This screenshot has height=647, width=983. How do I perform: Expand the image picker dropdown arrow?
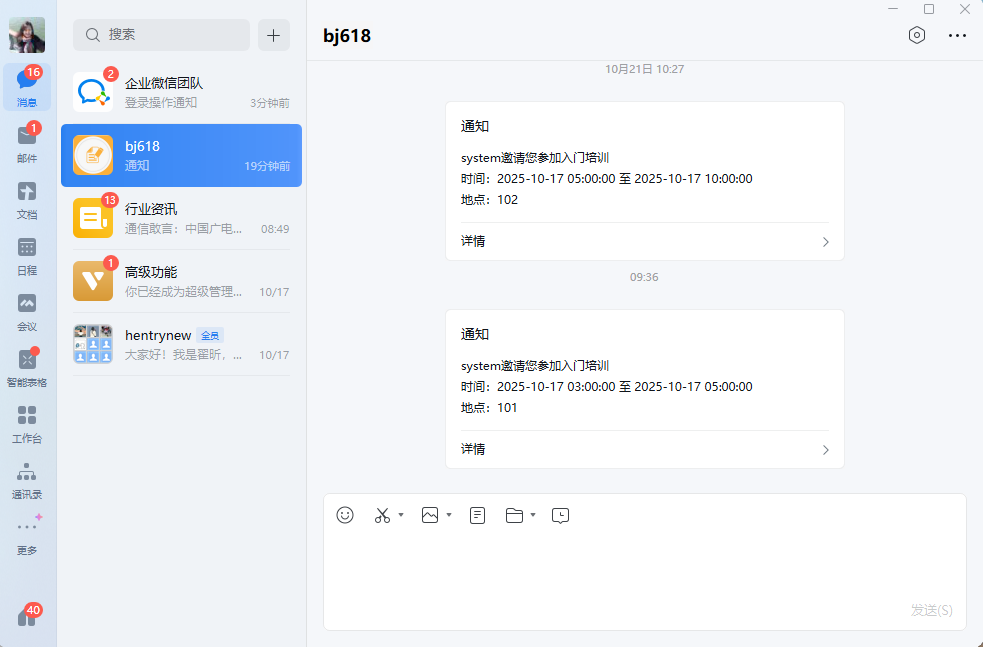449,515
